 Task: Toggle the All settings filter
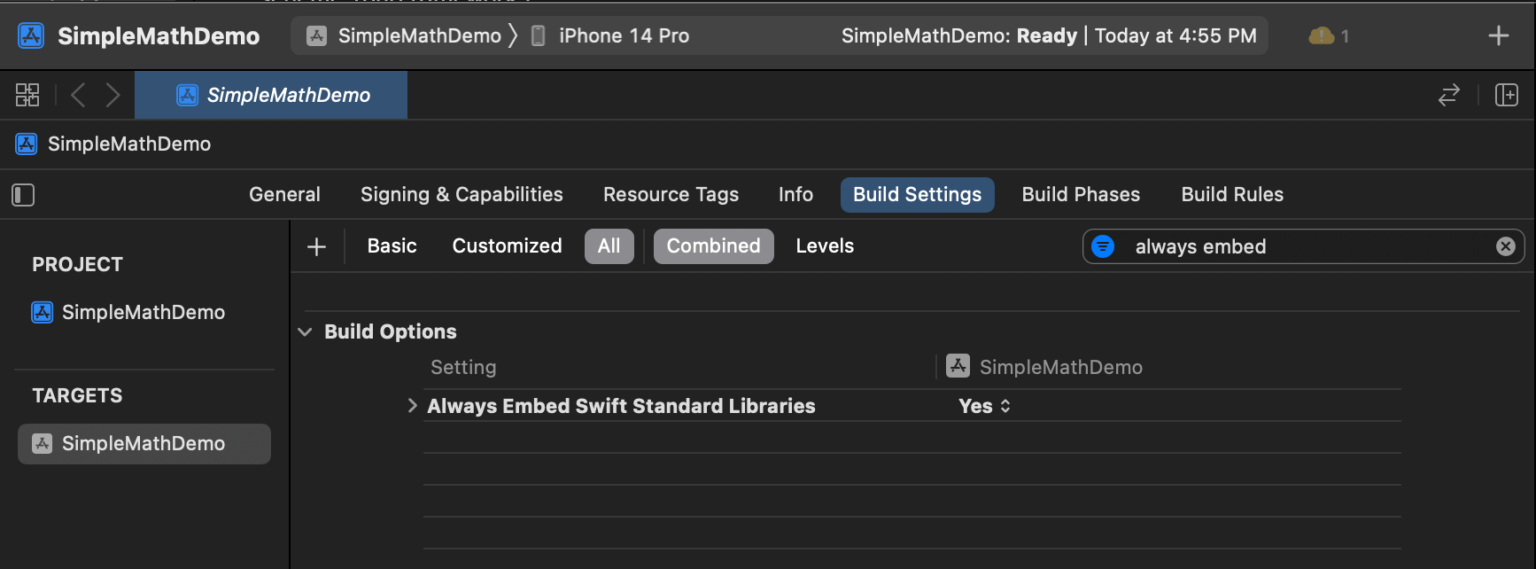609,246
